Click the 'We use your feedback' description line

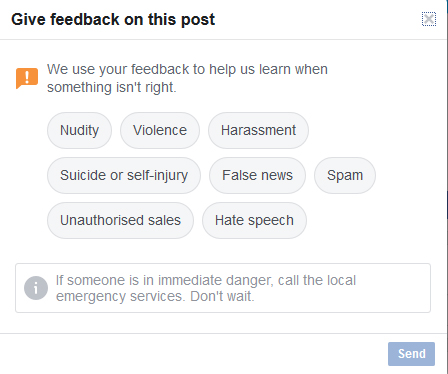tap(187, 69)
